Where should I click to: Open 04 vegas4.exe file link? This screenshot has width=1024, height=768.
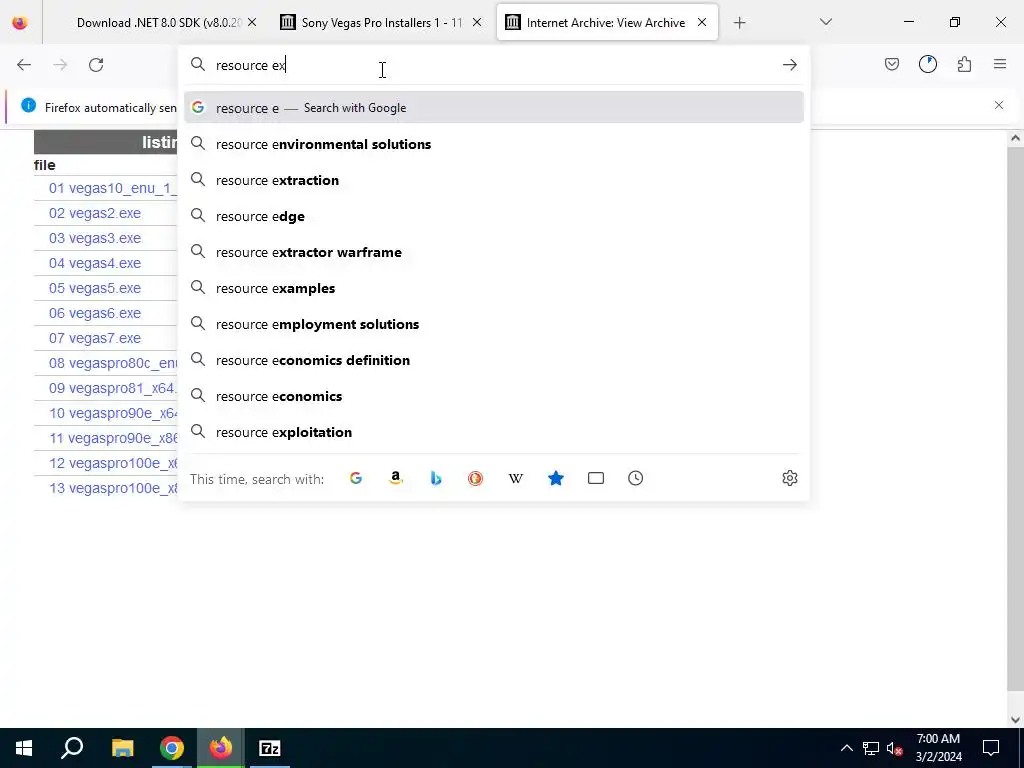95,263
